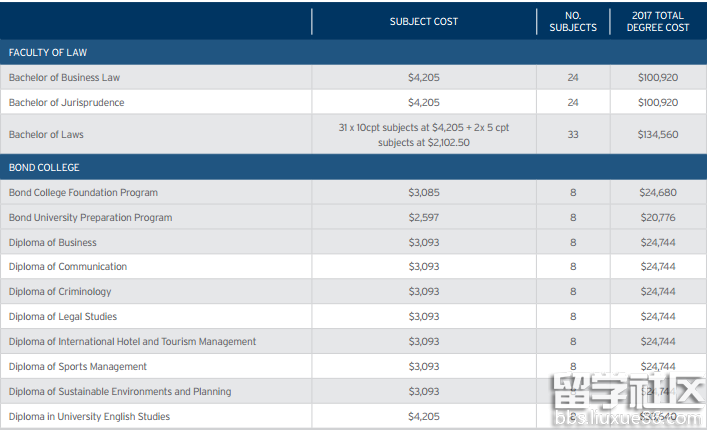Select $3,093 cost in Hotel and Tourism Management row
The height and width of the screenshot is (430, 708).
click(424, 341)
